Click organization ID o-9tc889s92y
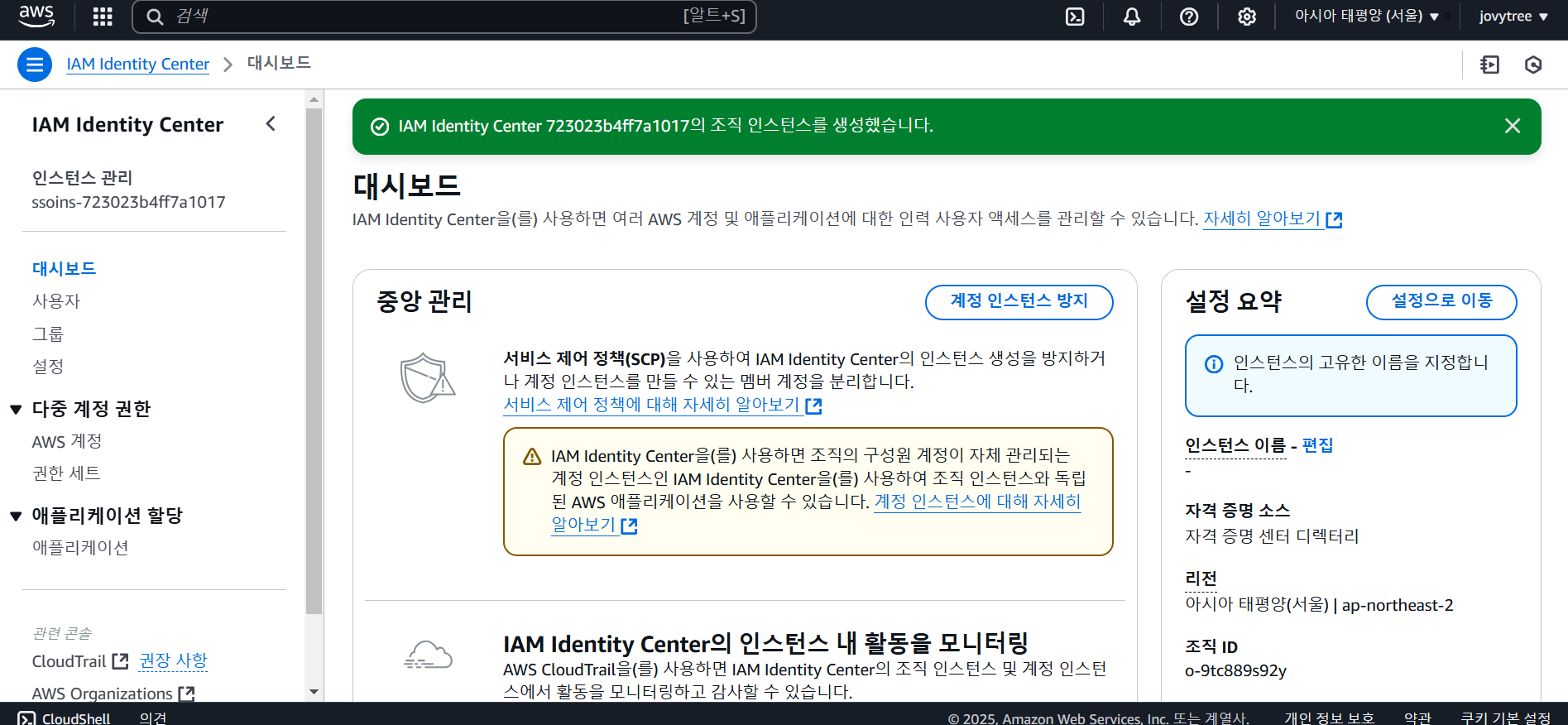The width and height of the screenshot is (1568, 725). click(1235, 670)
